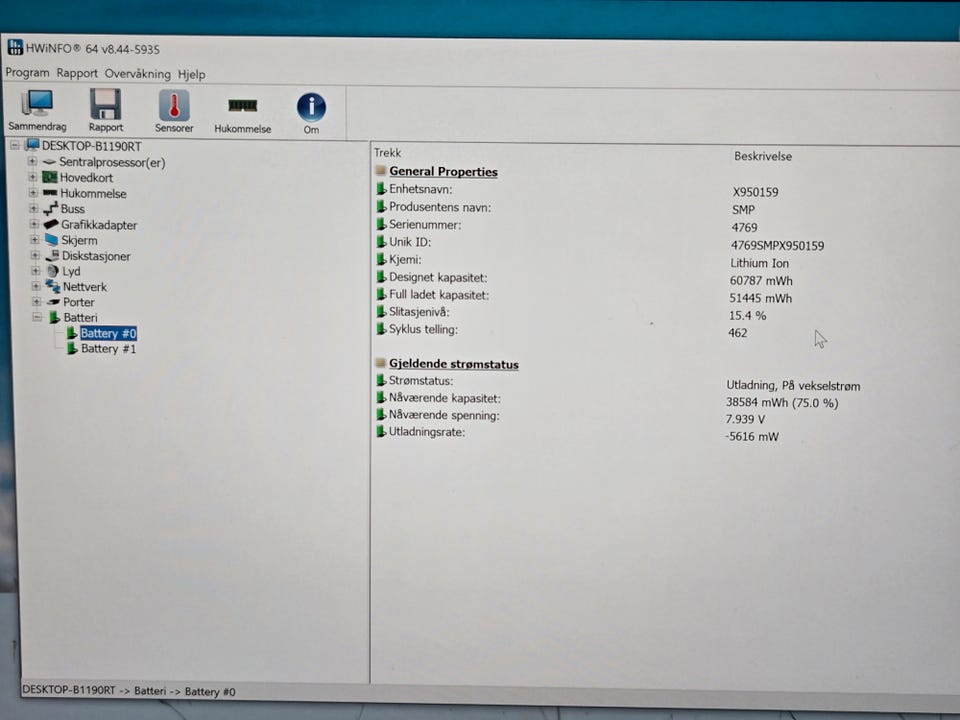
Task: Click the Produsentens navn row label
Action: point(440,207)
